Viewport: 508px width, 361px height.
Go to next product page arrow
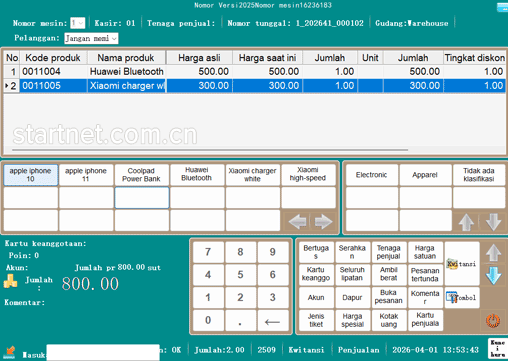click(323, 221)
